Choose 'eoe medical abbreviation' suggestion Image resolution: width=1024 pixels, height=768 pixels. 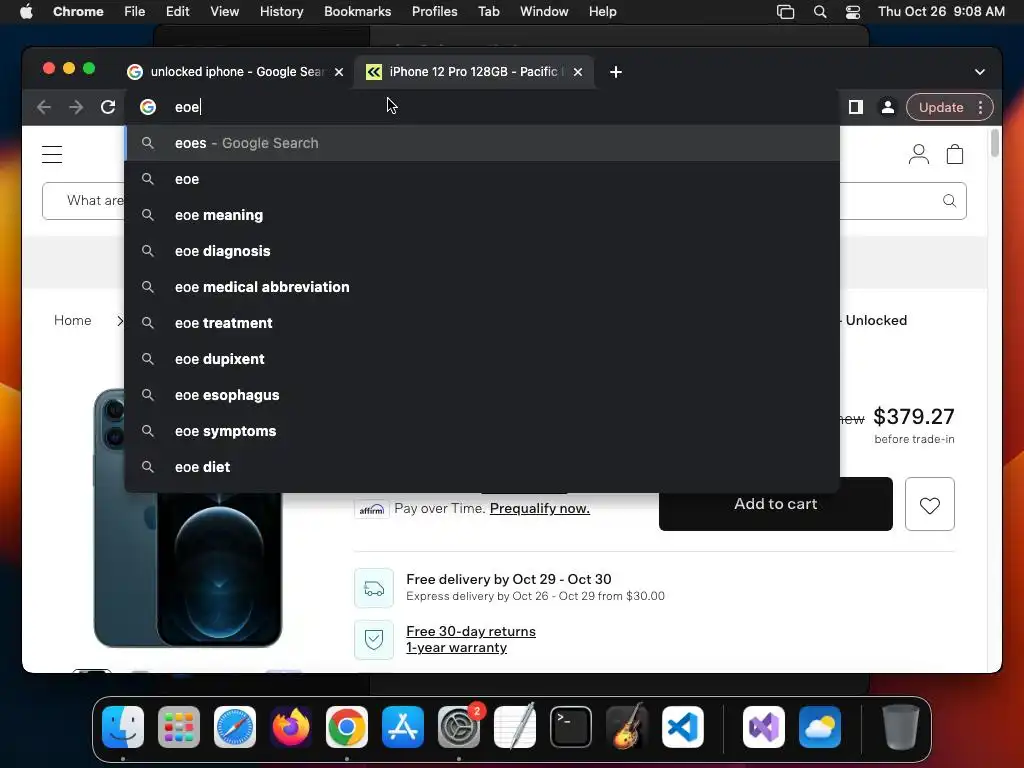point(482,287)
